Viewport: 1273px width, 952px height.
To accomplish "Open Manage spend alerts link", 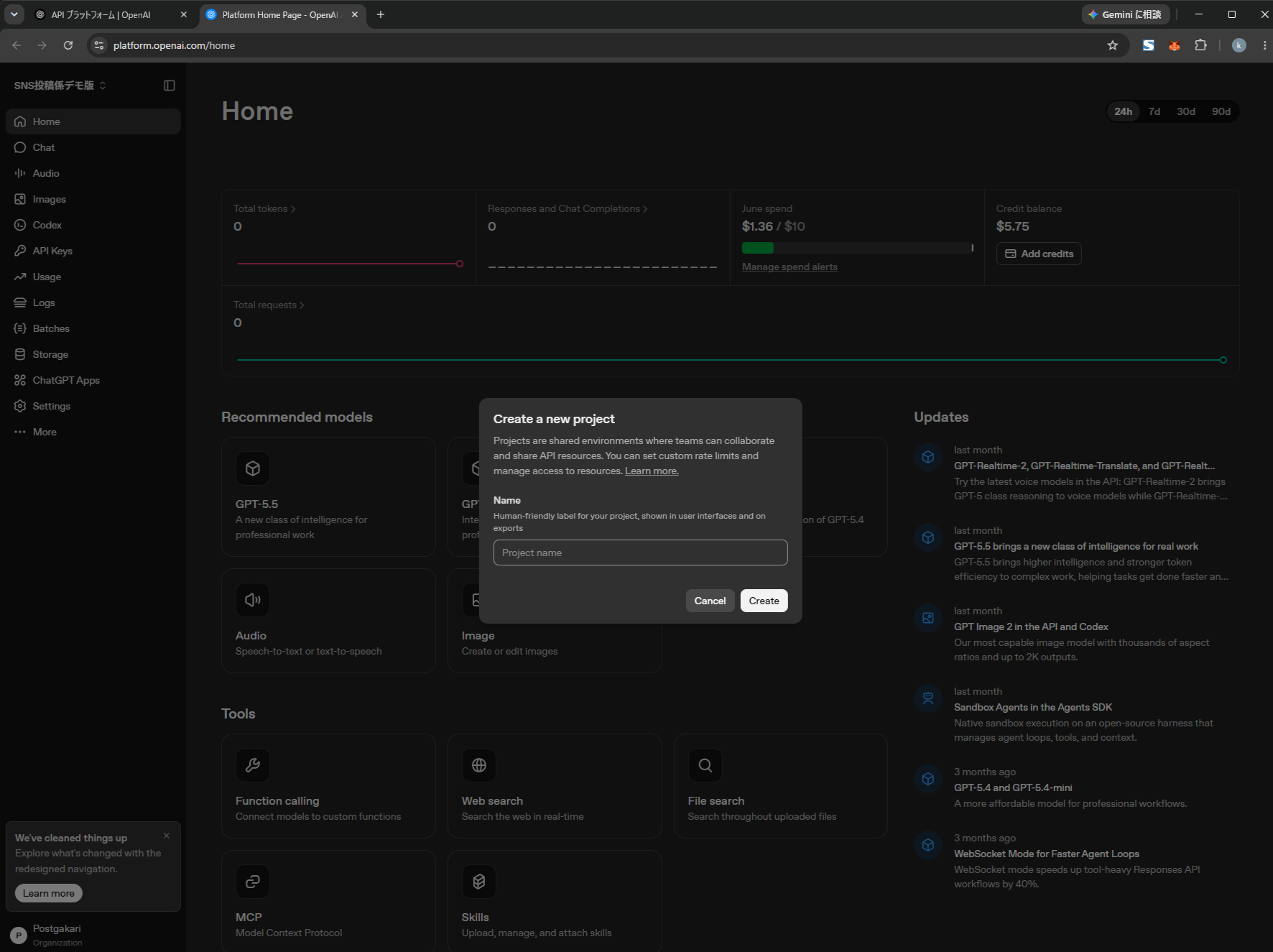I will coord(790,267).
